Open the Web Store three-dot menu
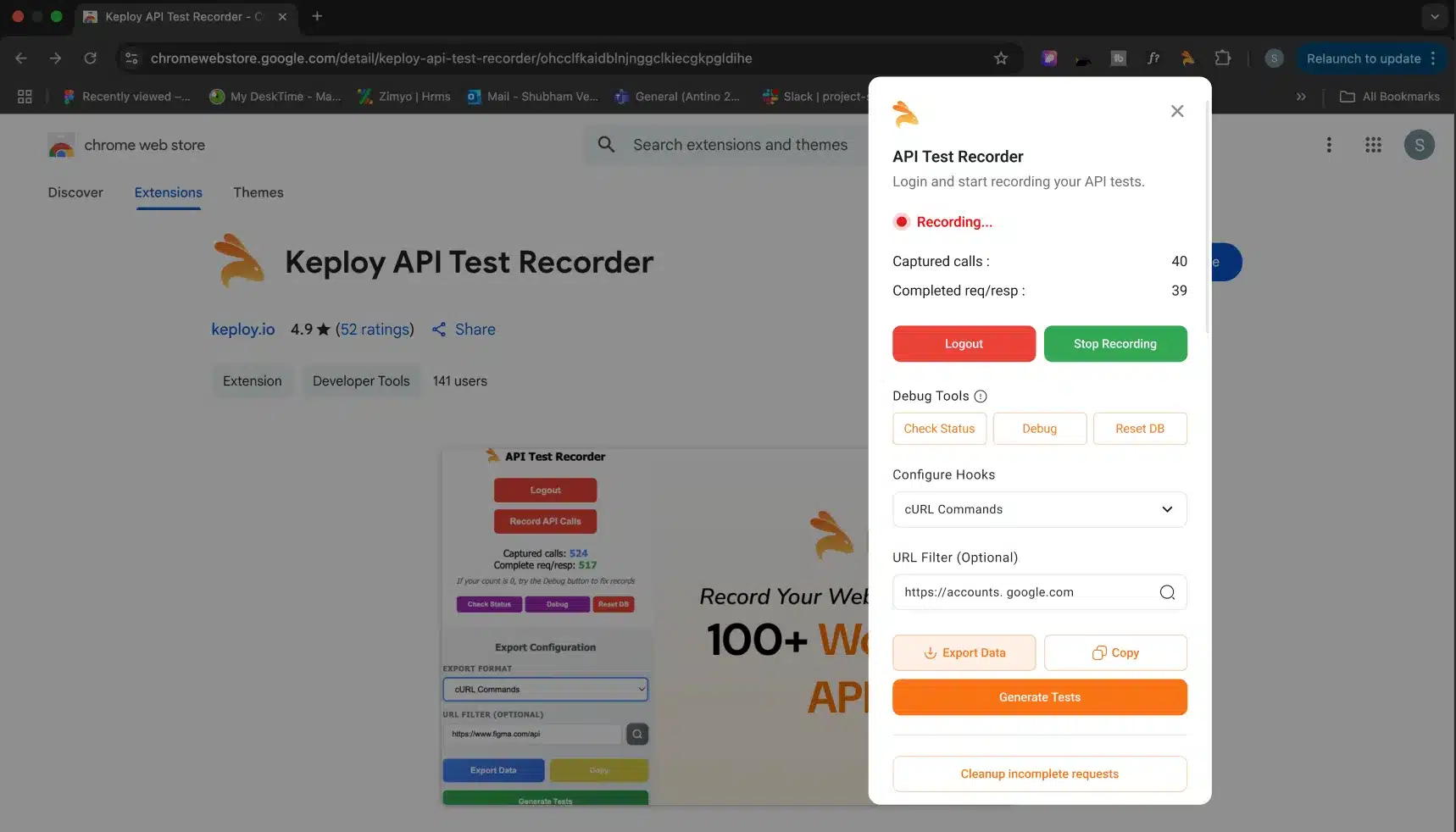This screenshot has width=1456, height=832. [x=1328, y=145]
